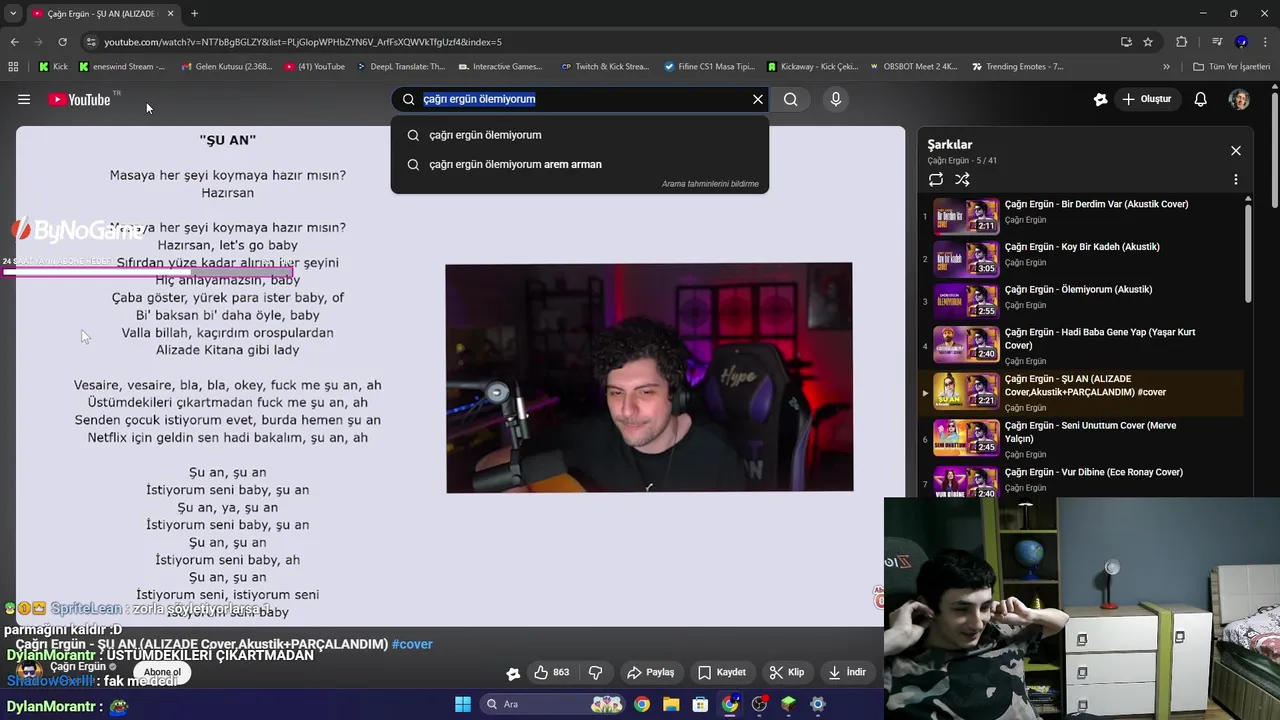Close the Çağrı Ergün YouTube tab
1280x720 pixels.
point(170,14)
